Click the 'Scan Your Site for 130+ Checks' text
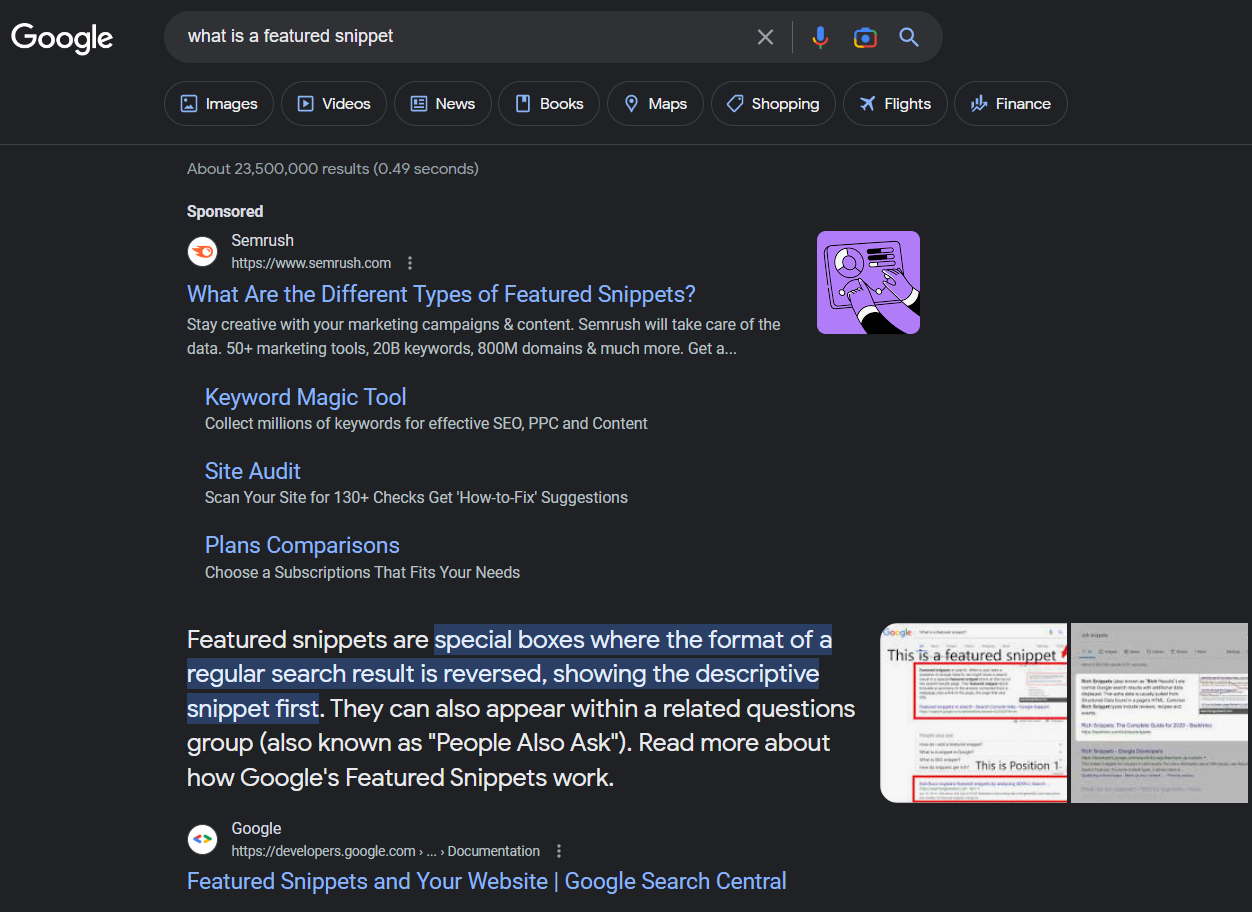1252x912 pixels. (x=416, y=497)
